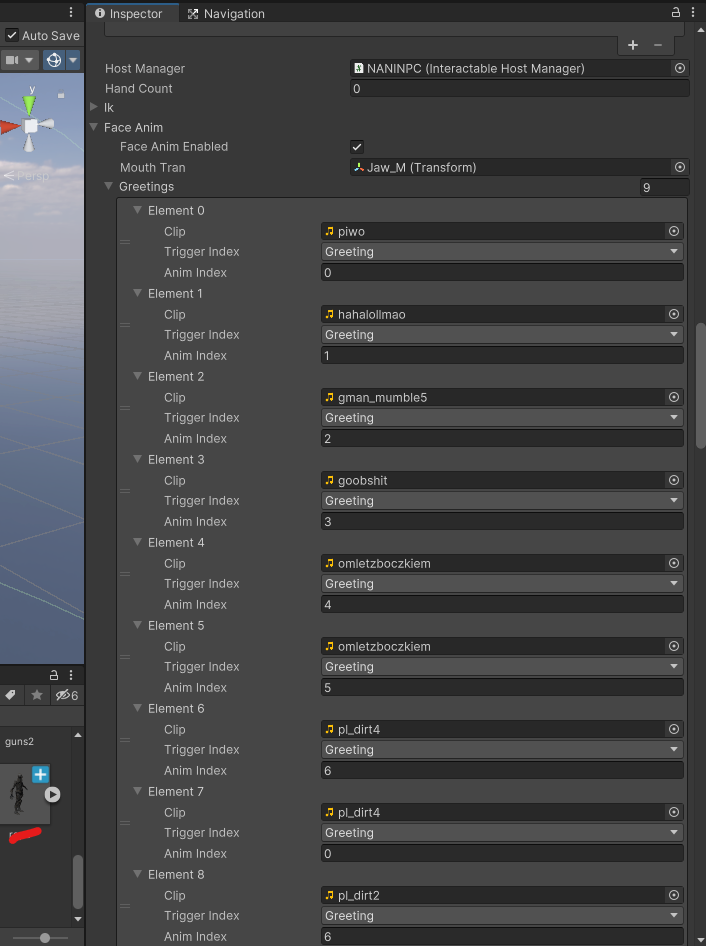The image size is (706, 946).
Task: Click the green Y axis cone
Action: pos(29,106)
